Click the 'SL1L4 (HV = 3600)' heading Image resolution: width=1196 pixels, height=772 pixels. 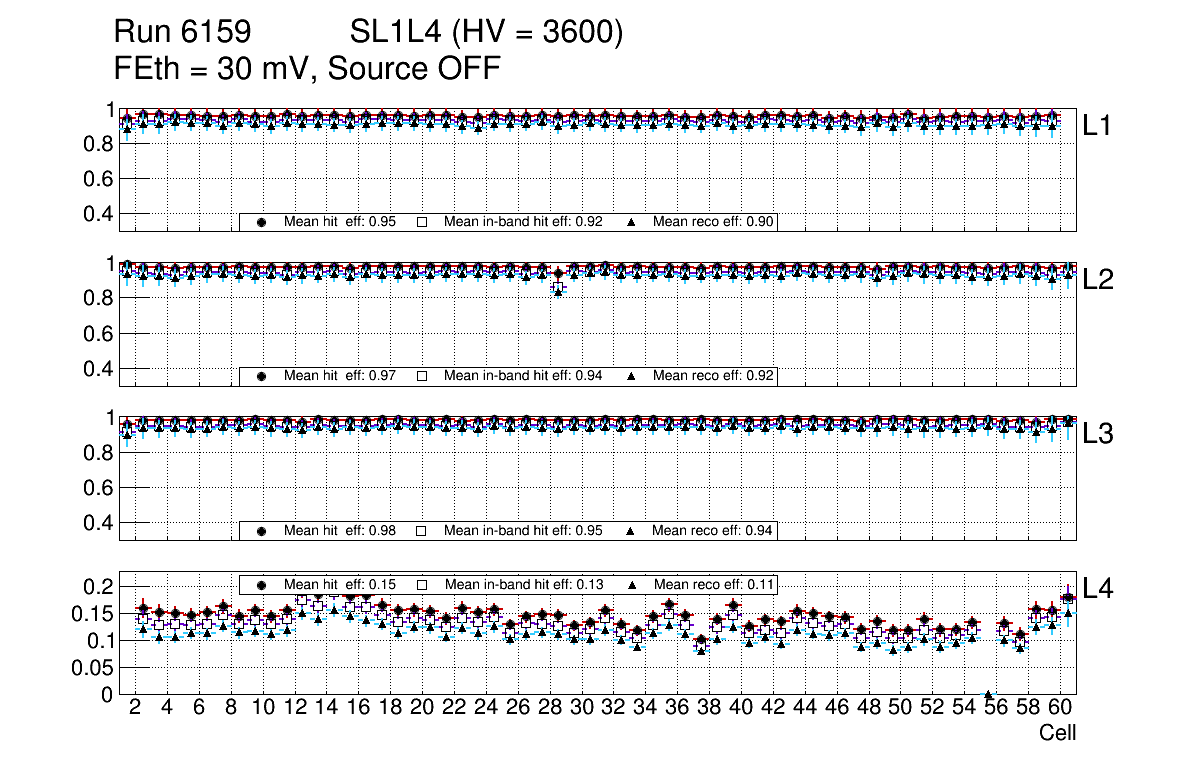tap(486, 33)
